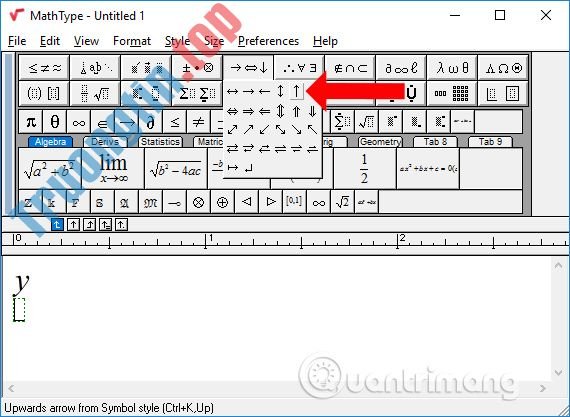Insert the left-right single arrow symbol
Viewport: 570px width, 417px height.
[x=232, y=91]
